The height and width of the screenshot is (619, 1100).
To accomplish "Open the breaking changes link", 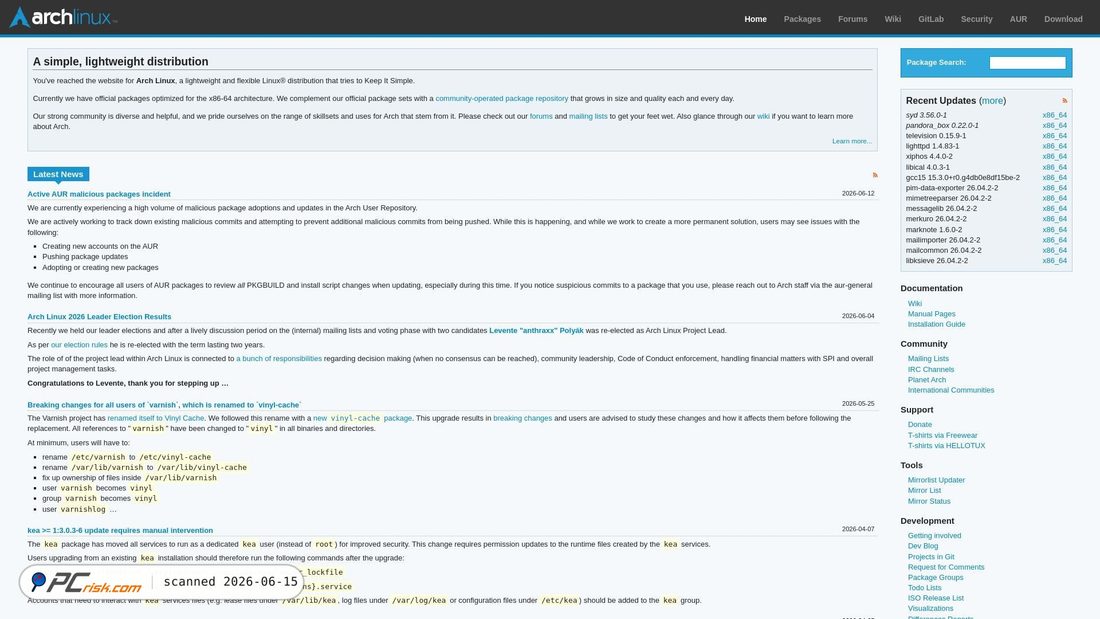I will [x=523, y=418].
